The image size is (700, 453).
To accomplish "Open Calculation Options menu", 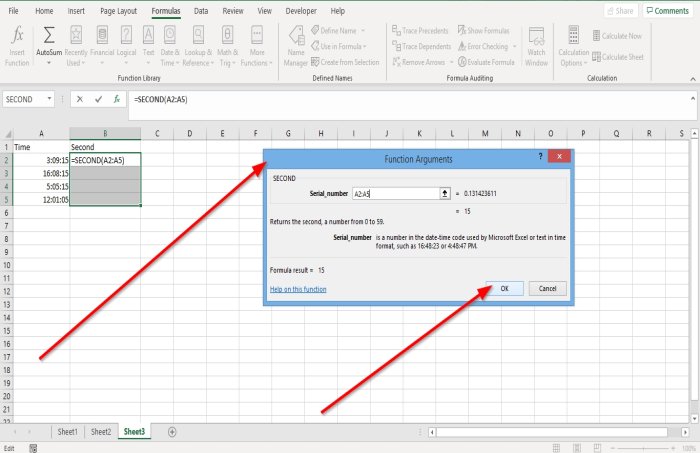I will [573, 46].
